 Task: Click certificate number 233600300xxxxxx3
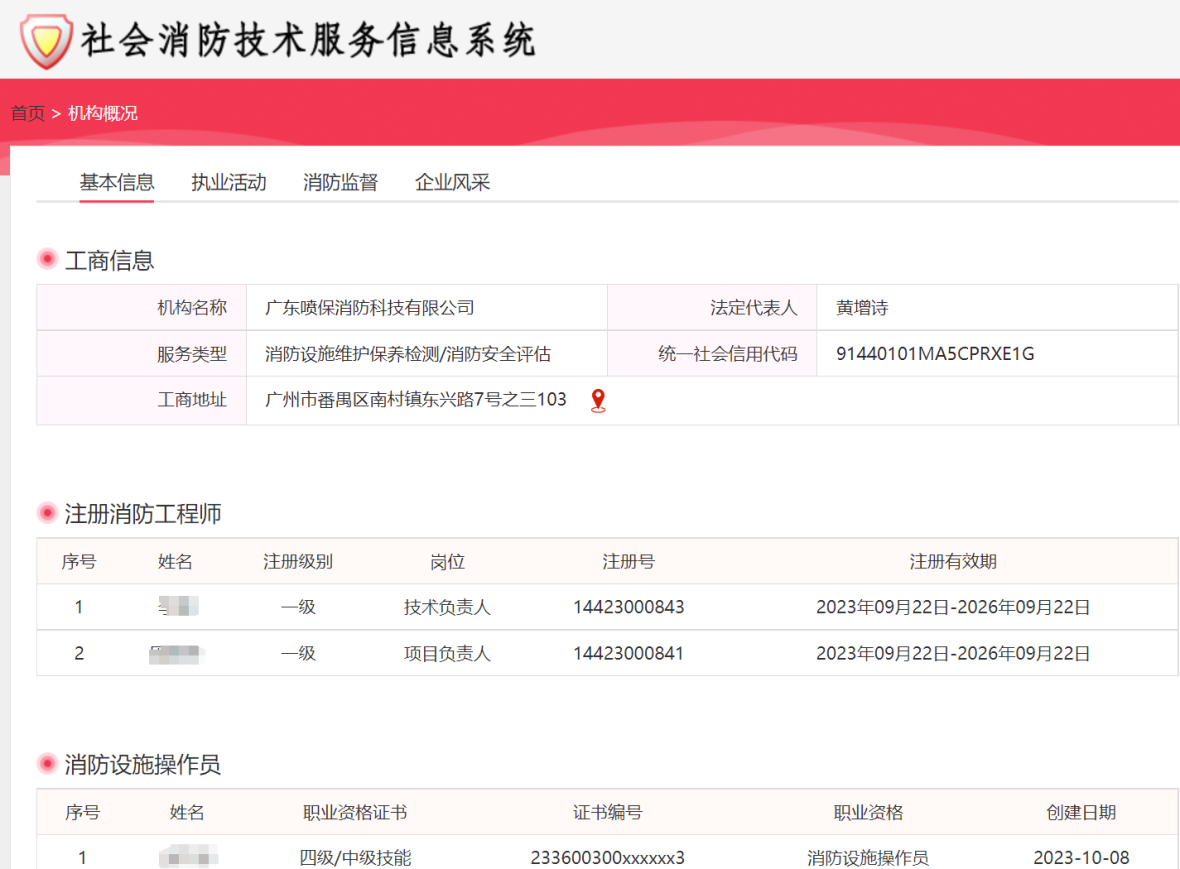click(x=607, y=858)
